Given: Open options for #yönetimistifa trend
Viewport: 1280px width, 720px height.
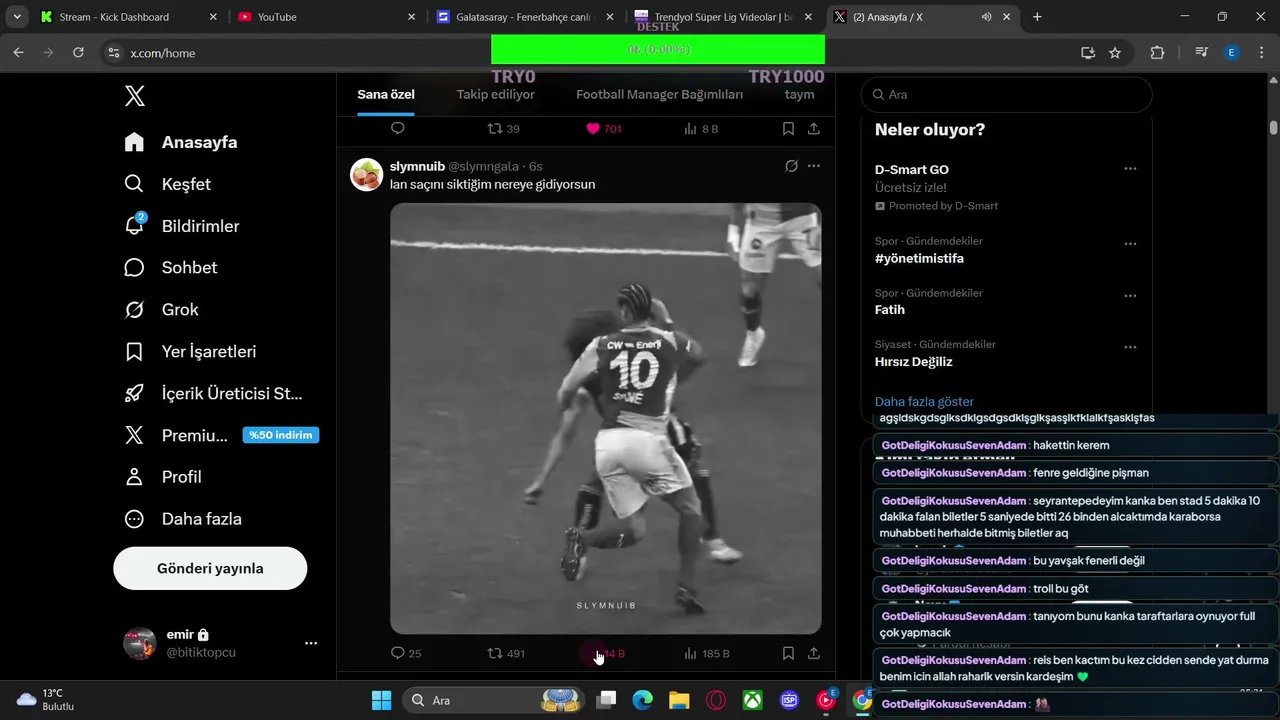Looking at the screenshot, I should pyautogui.click(x=1130, y=244).
